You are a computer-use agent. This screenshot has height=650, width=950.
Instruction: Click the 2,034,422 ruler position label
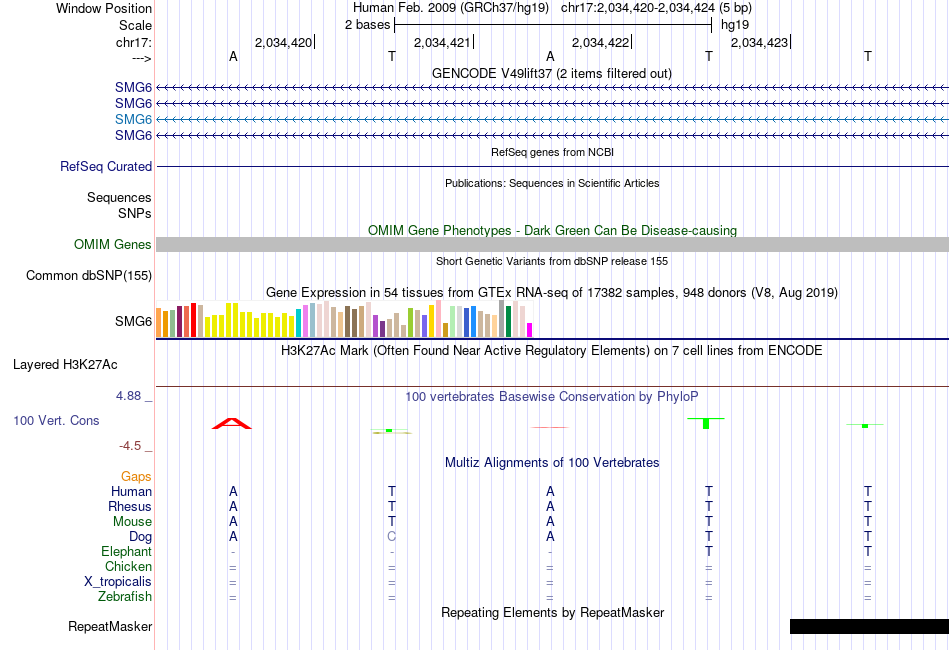pyautogui.click(x=600, y=42)
